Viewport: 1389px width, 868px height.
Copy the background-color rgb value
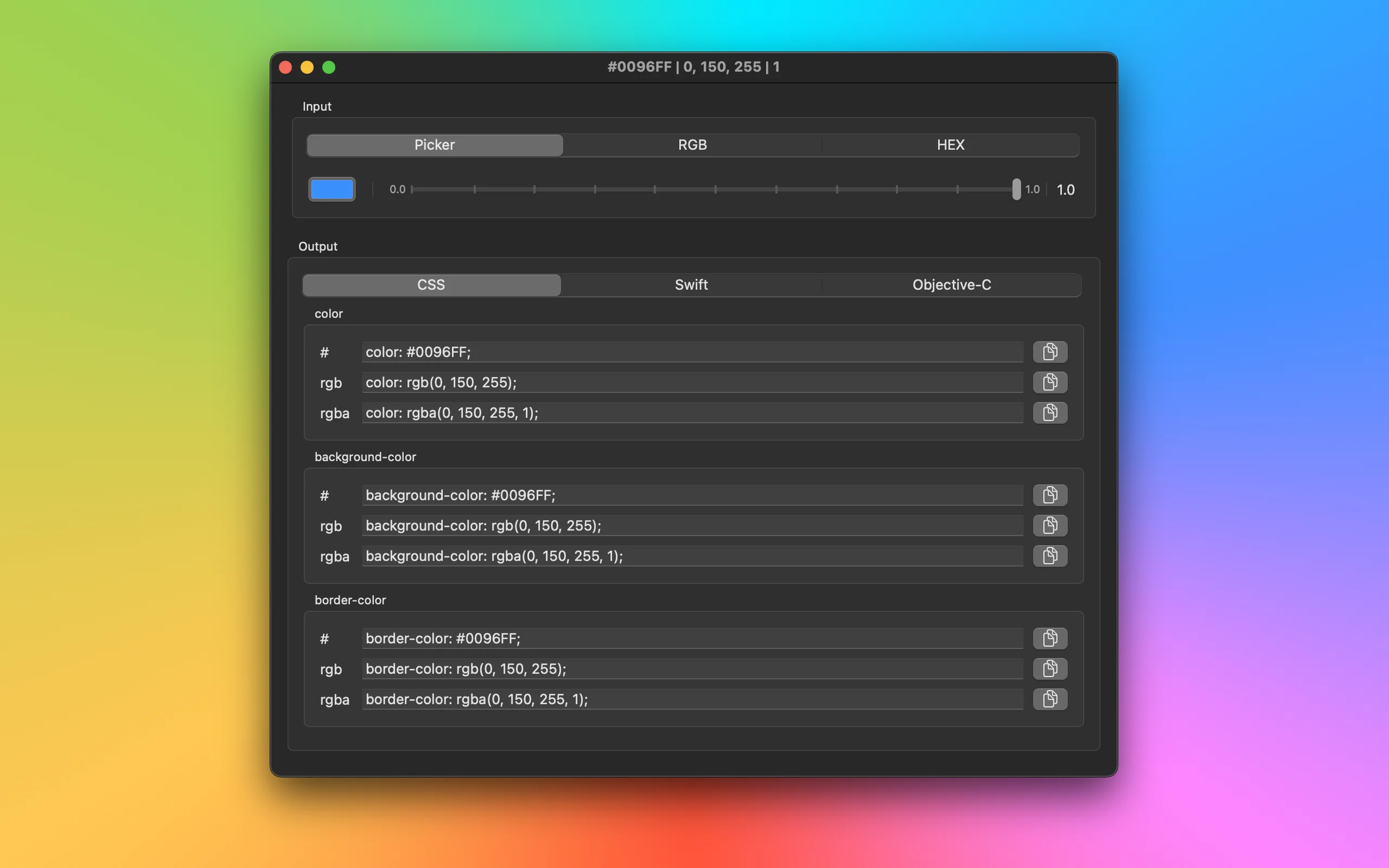pos(1050,525)
